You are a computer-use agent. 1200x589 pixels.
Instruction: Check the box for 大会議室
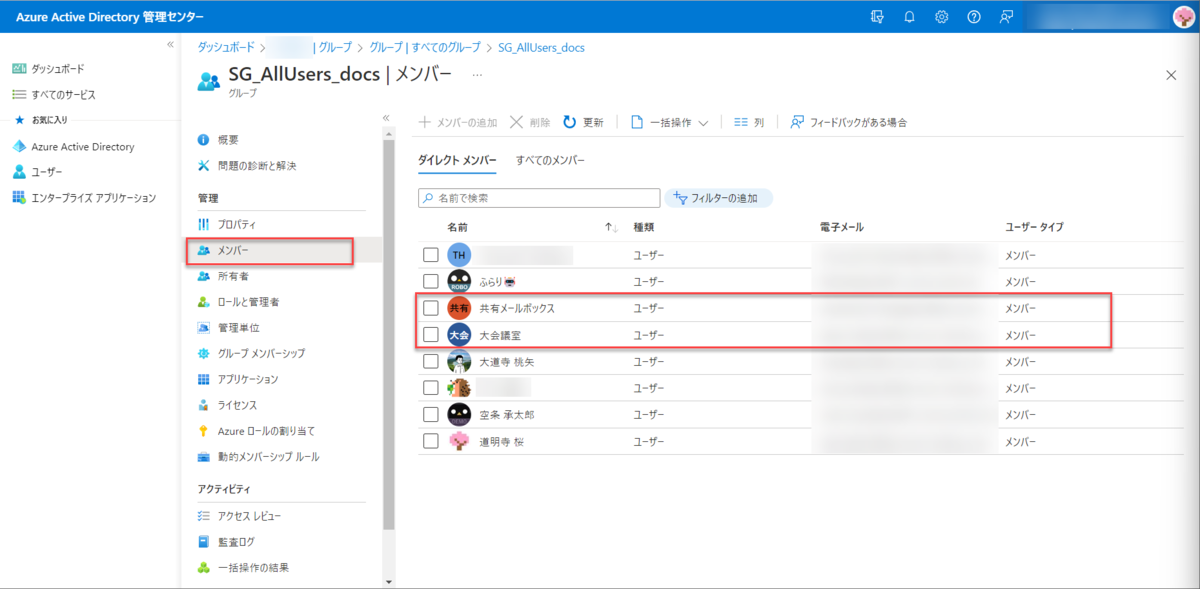pos(431,334)
